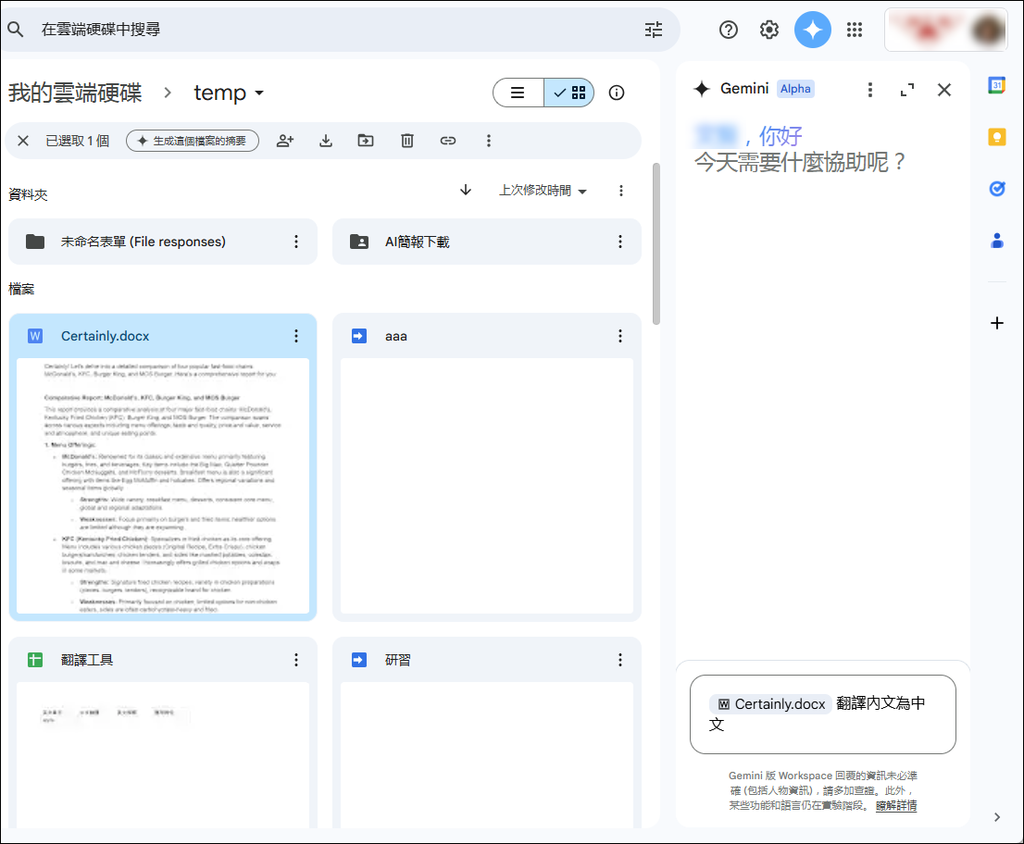
Task: Open Contacts side panel
Action: click(x=997, y=241)
